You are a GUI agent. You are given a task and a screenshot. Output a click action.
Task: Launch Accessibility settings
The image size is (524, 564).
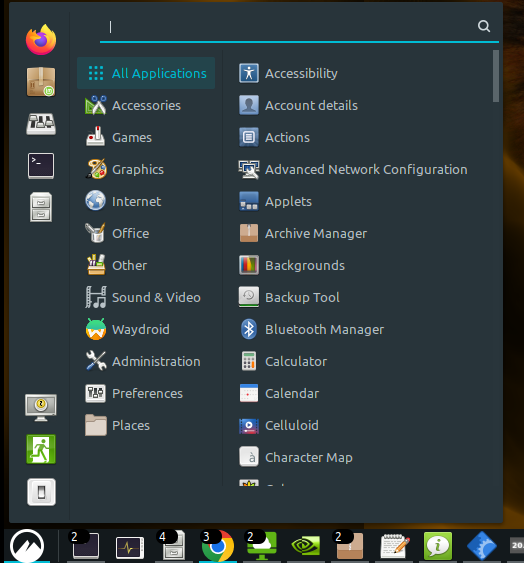[x=361, y=73]
